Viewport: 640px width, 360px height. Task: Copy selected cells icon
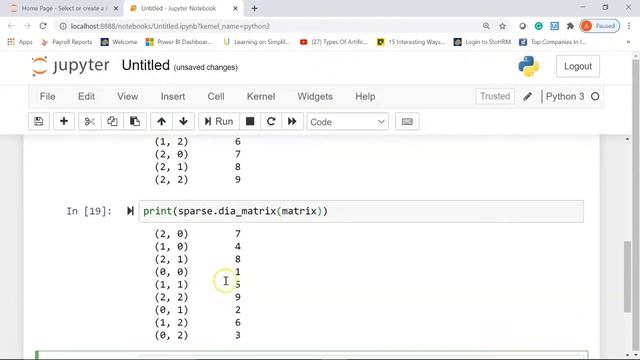click(x=112, y=122)
